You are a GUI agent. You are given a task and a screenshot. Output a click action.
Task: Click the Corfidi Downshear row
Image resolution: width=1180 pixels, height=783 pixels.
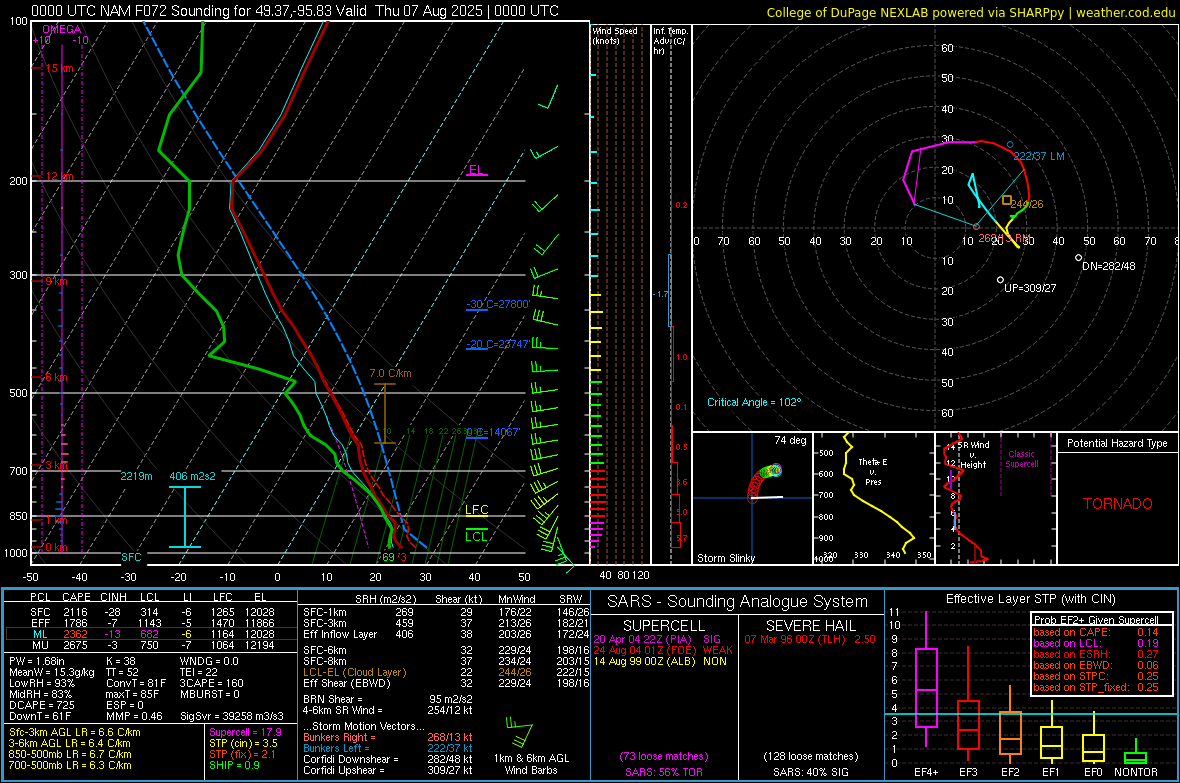coord(388,759)
